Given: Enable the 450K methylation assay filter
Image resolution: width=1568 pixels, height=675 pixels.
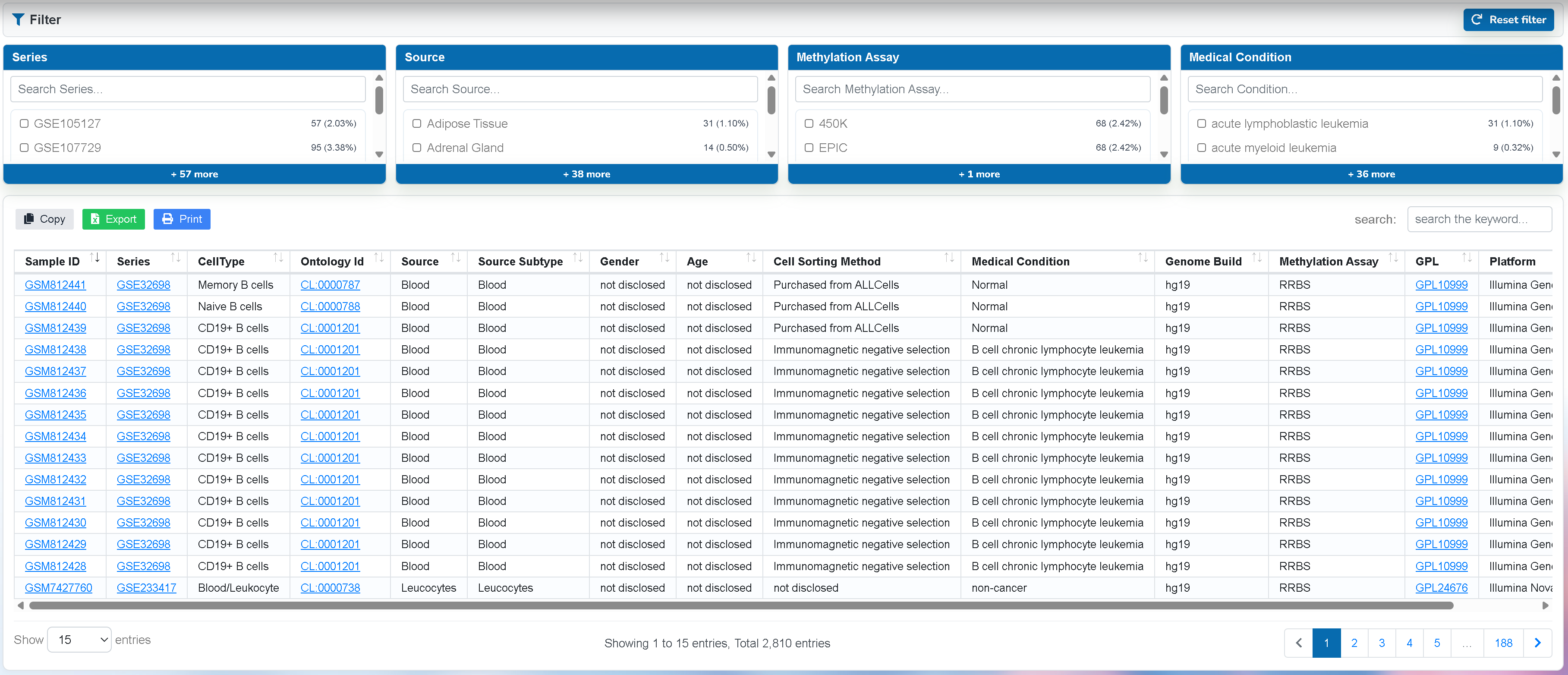Looking at the screenshot, I should [809, 123].
